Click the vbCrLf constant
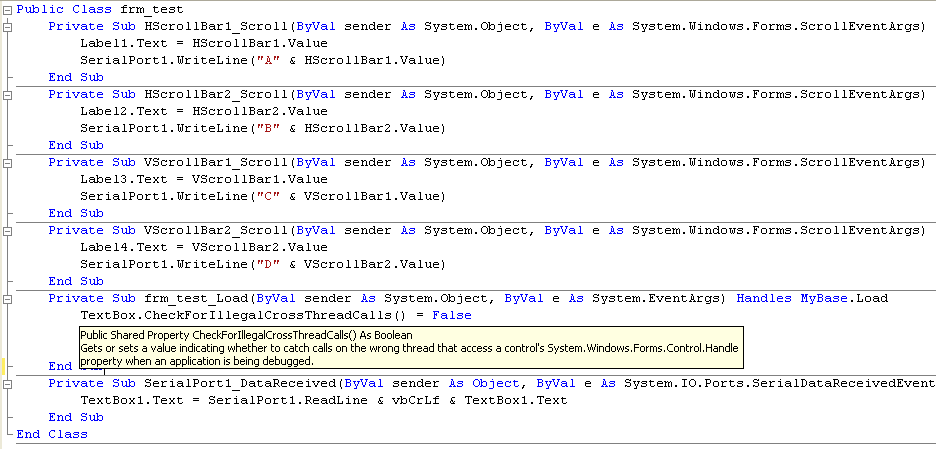This screenshot has height=449, width=936. pos(368,400)
